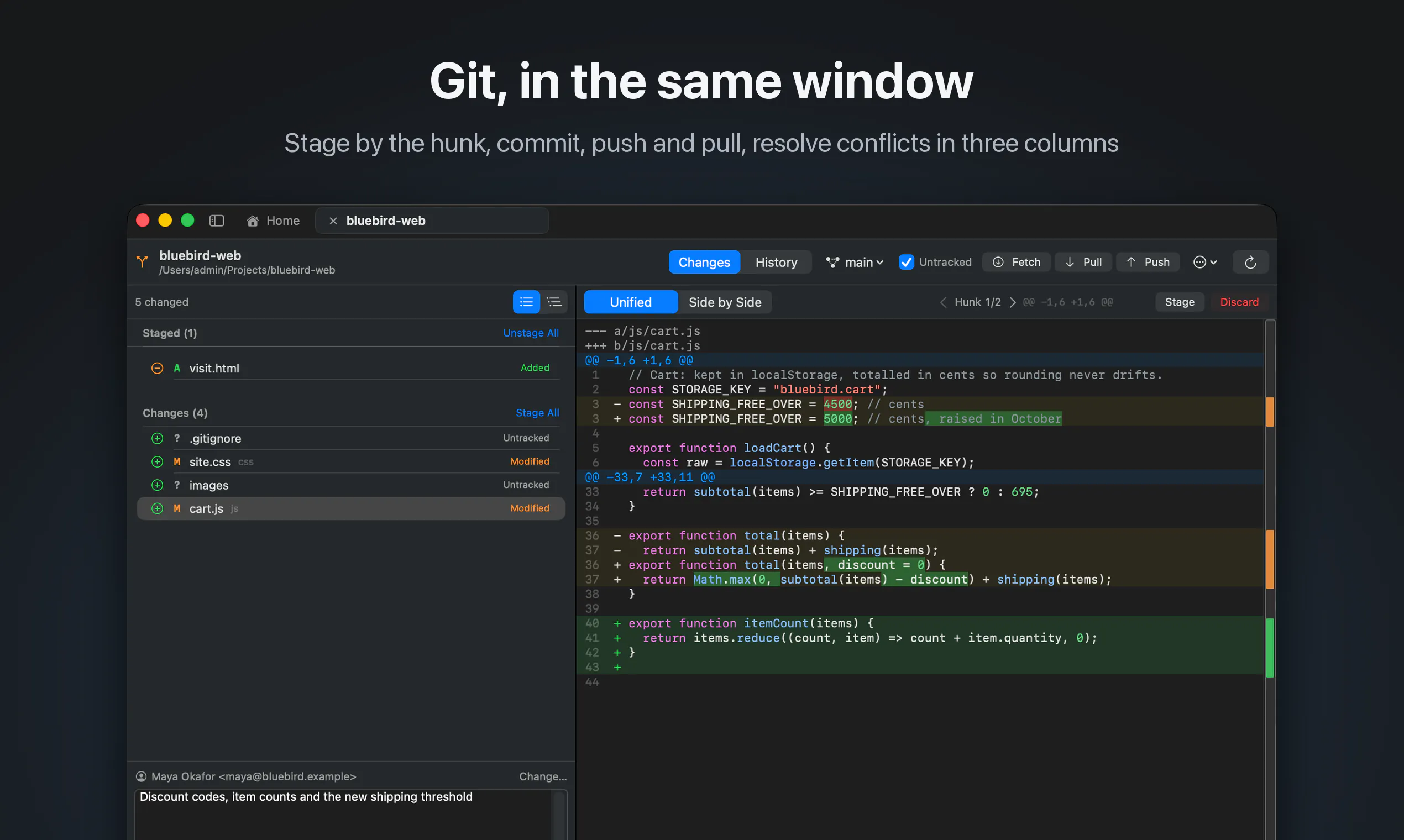Screen dimensions: 1404x840
Task: Click the Stage All link
Action: (x=537, y=413)
